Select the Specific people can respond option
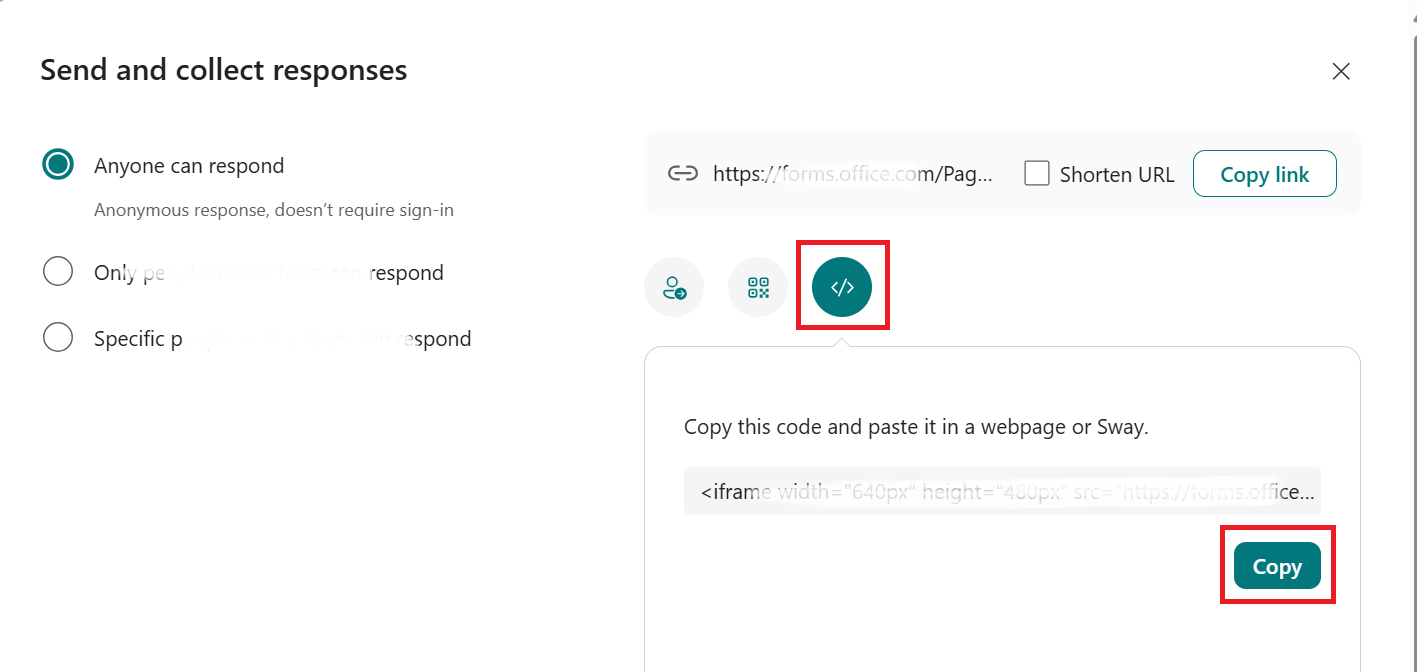 [x=58, y=337]
